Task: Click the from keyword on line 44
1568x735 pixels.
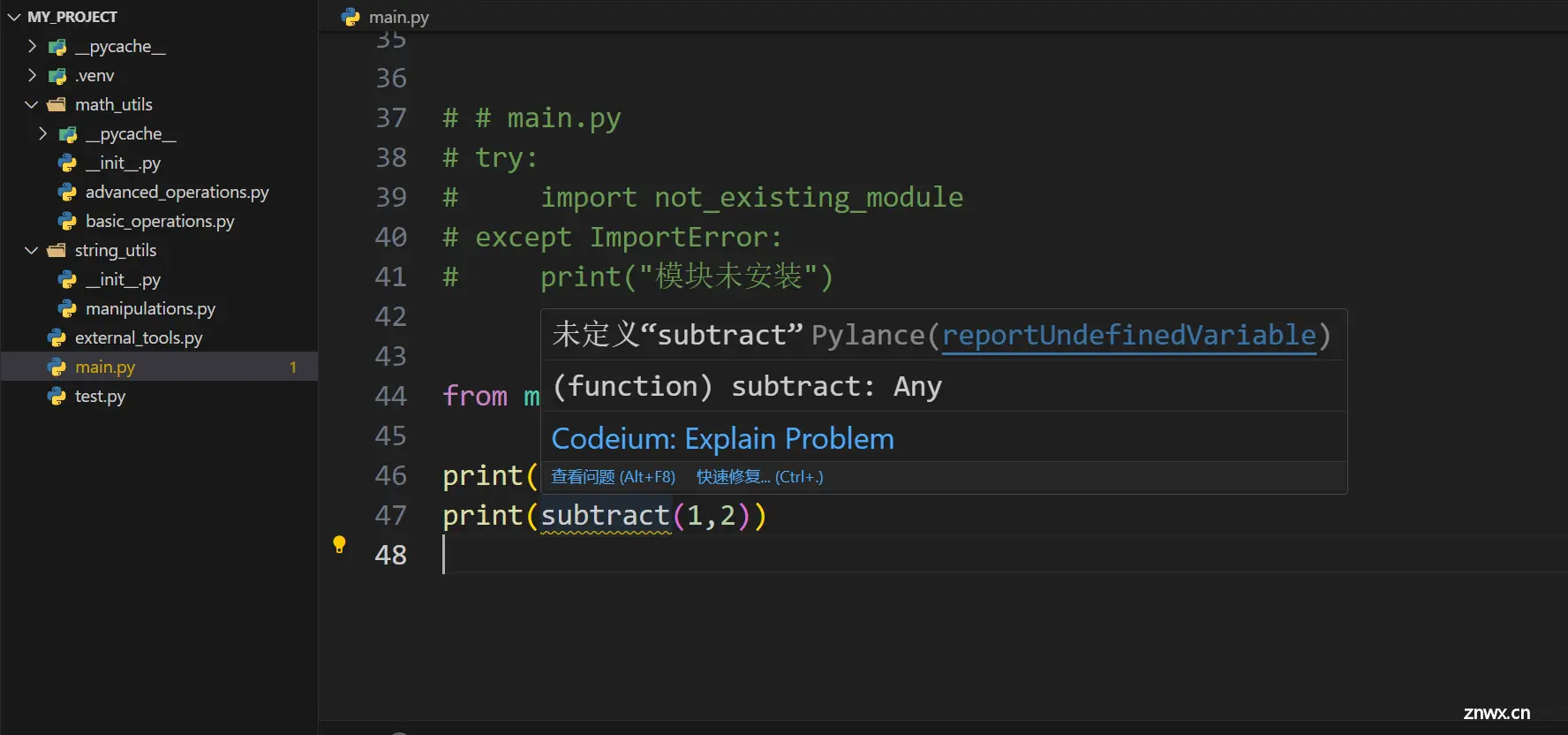Action: click(475, 396)
